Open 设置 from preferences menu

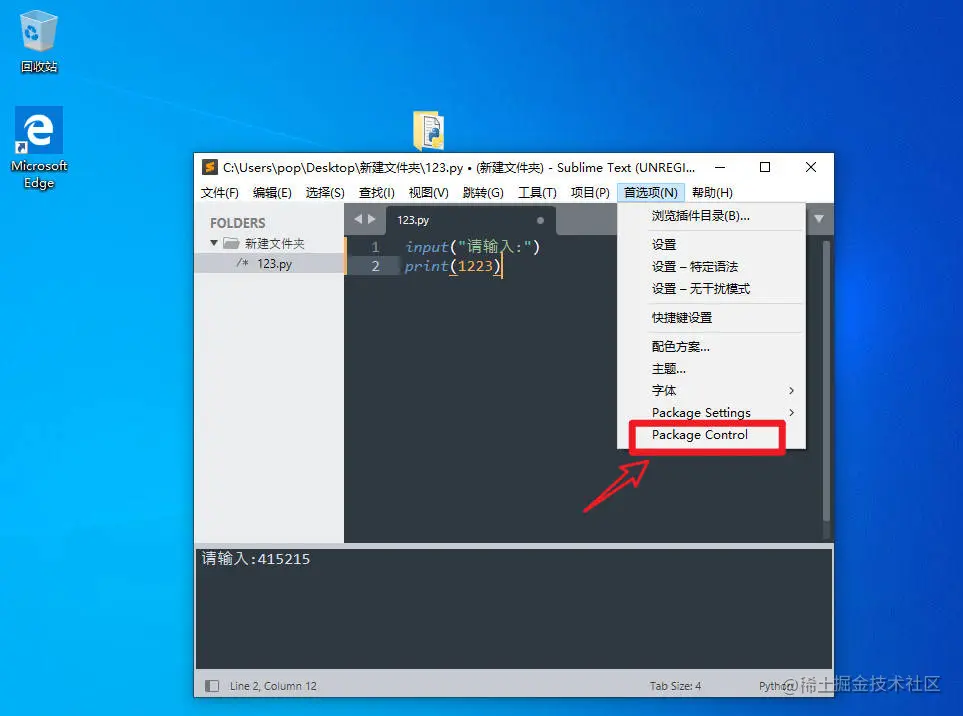click(x=712, y=244)
